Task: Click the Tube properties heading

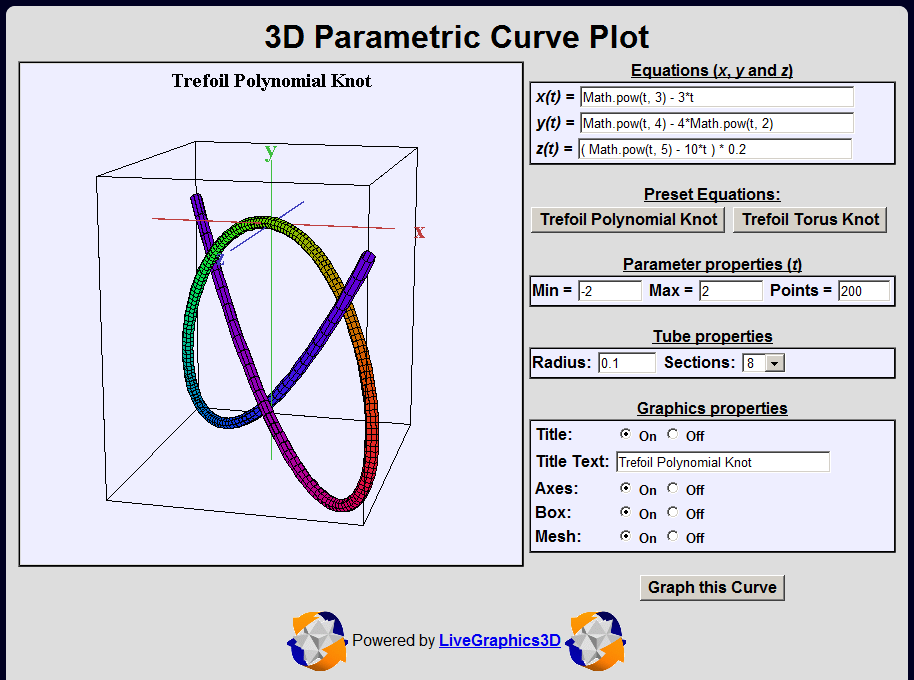Action: (x=712, y=337)
